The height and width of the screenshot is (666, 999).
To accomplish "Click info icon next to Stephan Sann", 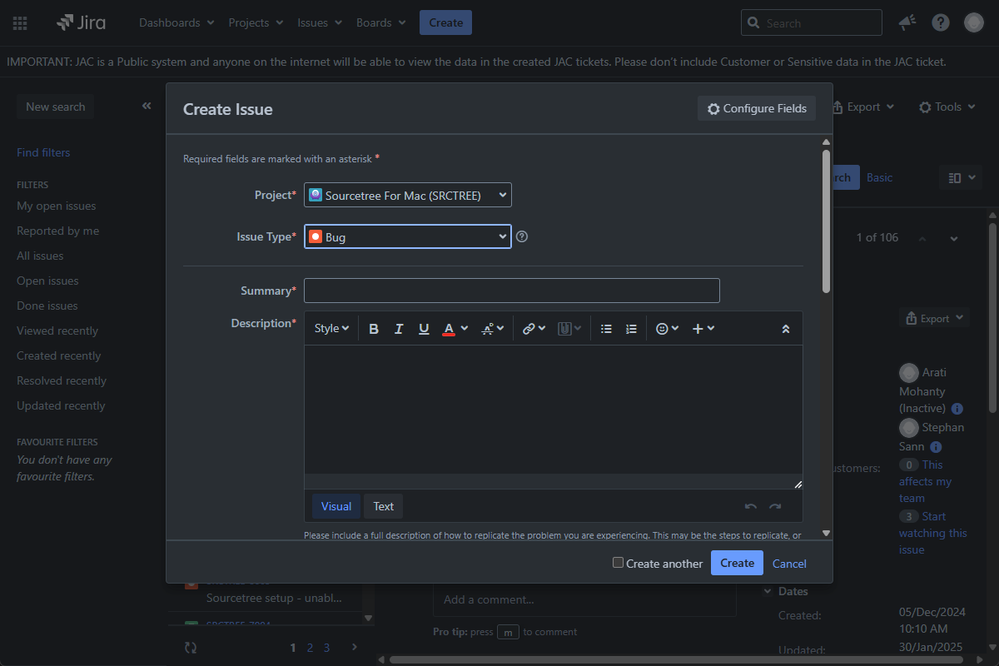I will click(x=936, y=447).
